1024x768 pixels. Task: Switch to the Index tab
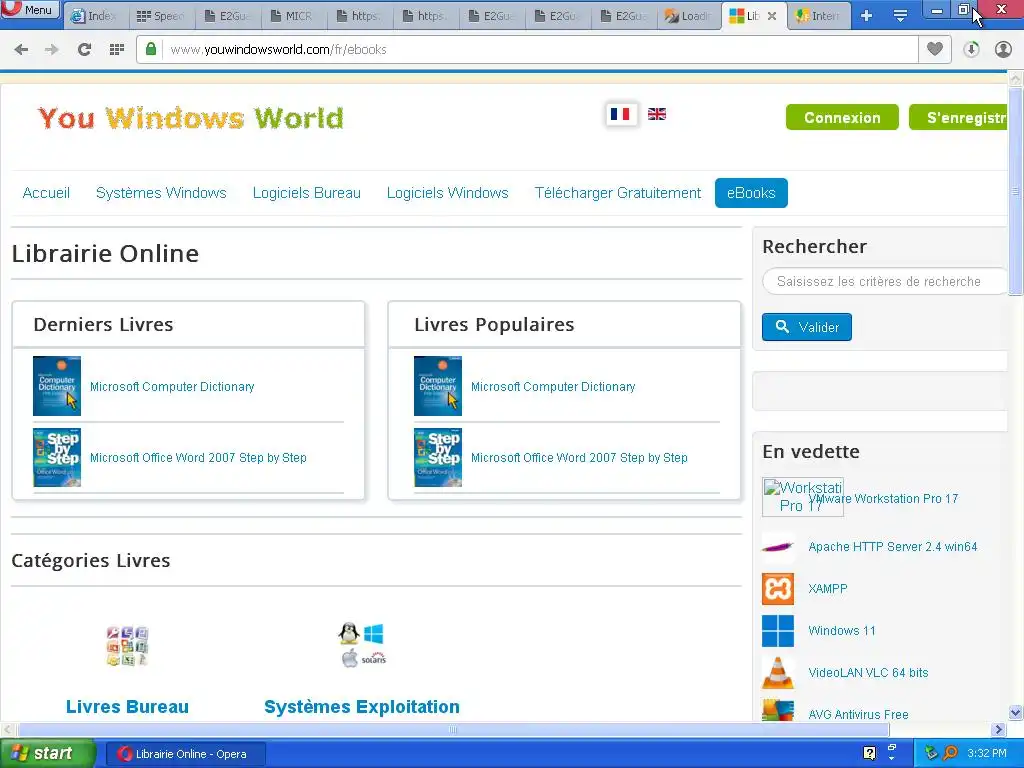[x=95, y=16]
